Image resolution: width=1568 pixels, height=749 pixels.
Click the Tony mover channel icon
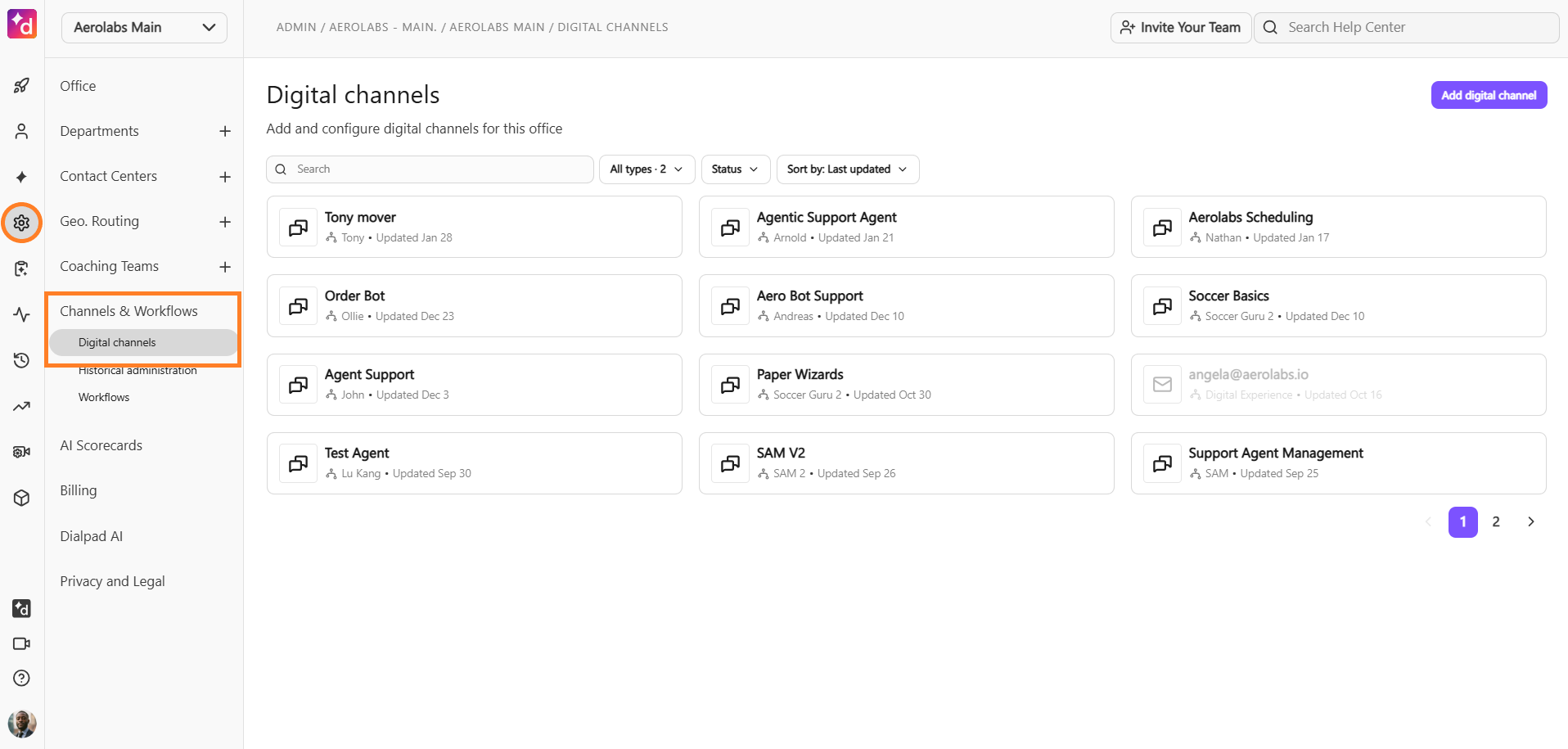[299, 227]
